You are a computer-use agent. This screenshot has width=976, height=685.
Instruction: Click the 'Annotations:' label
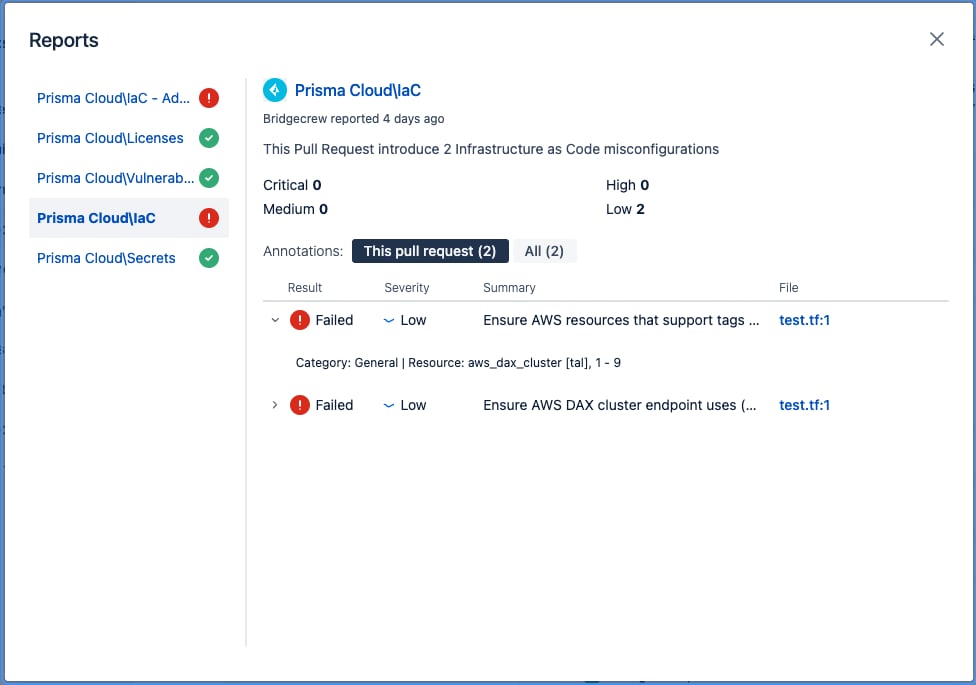[303, 251]
